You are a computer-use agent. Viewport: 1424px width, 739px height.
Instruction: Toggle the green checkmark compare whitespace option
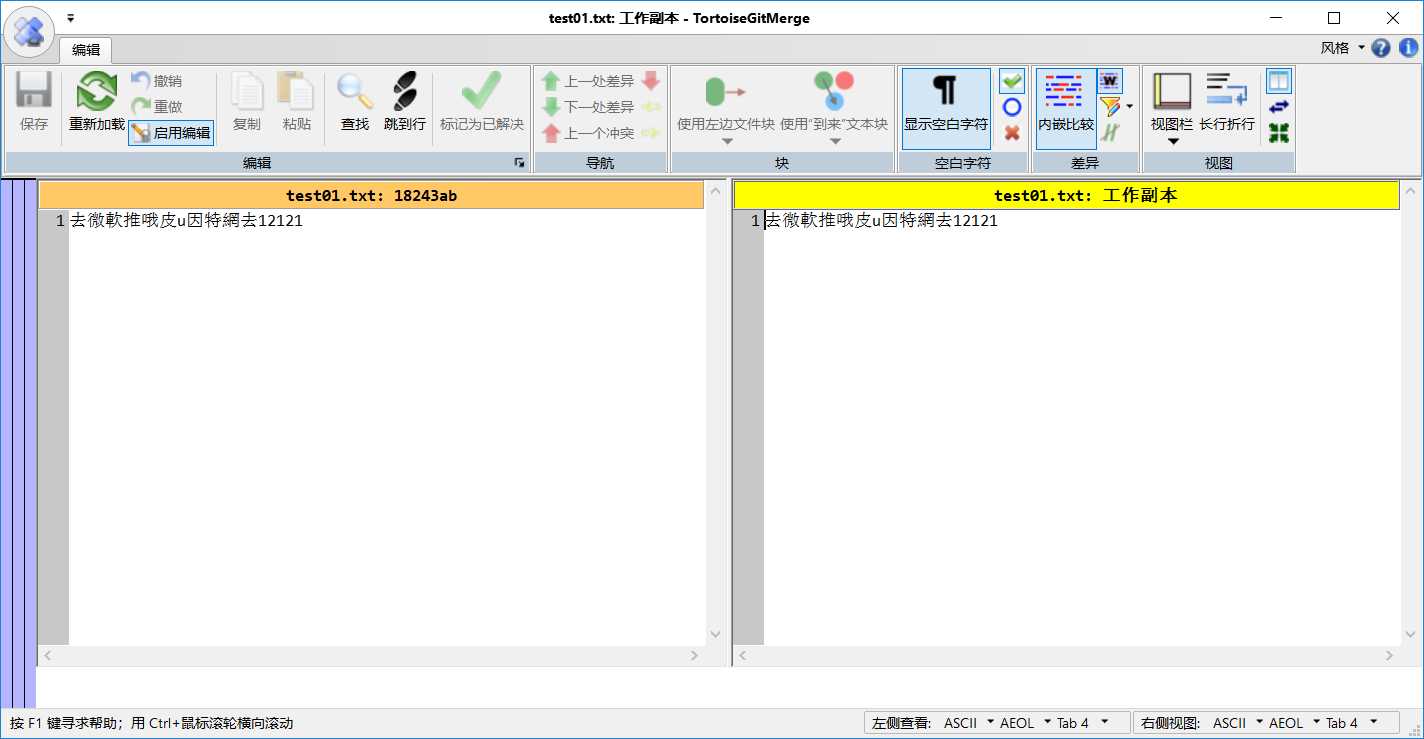click(1012, 81)
